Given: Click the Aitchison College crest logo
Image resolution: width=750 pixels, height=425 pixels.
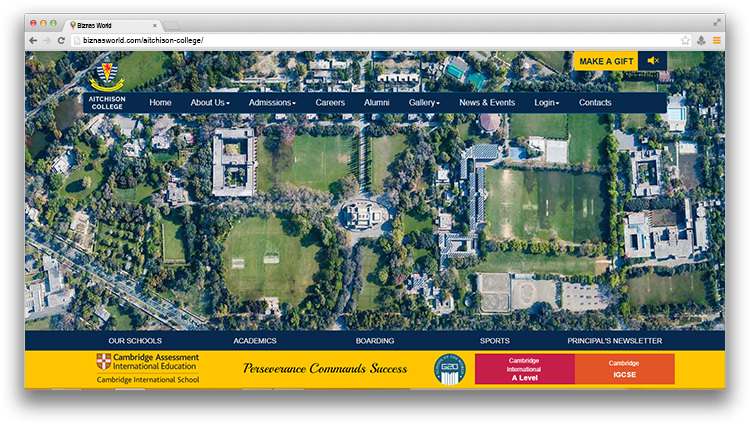Looking at the screenshot, I should coord(107,75).
